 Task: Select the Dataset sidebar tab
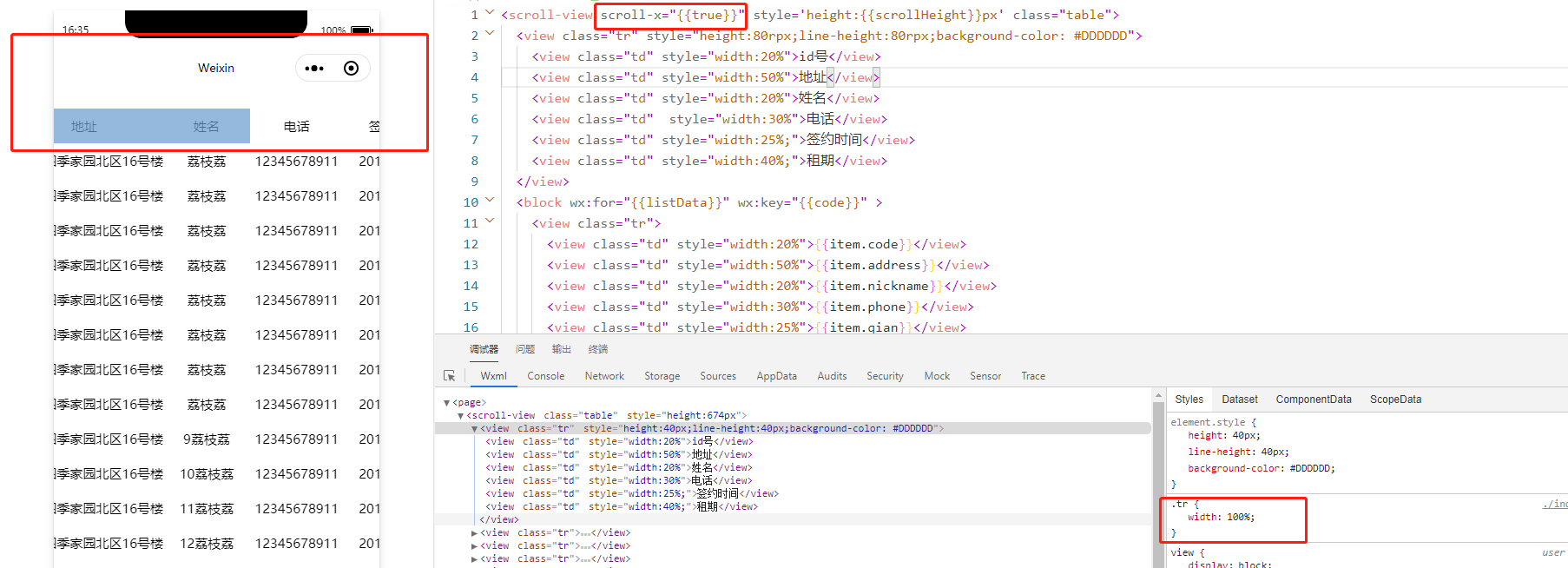coord(1239,400)
